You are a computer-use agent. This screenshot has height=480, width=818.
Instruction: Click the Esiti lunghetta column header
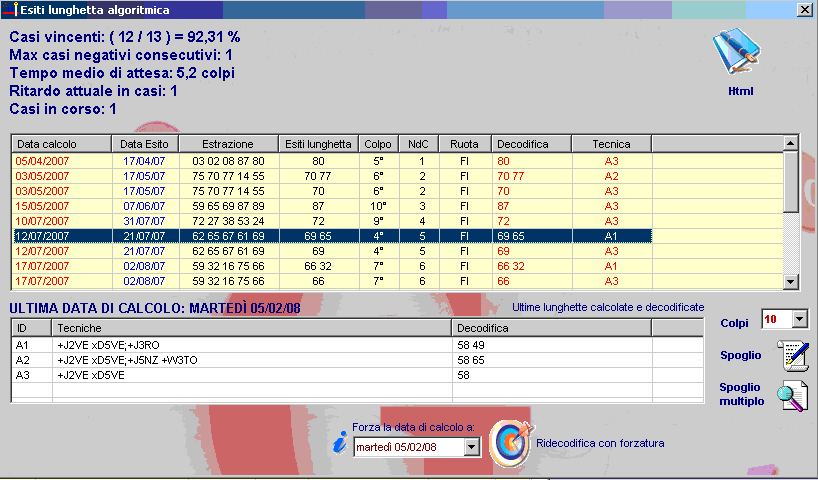coord(318,144)
